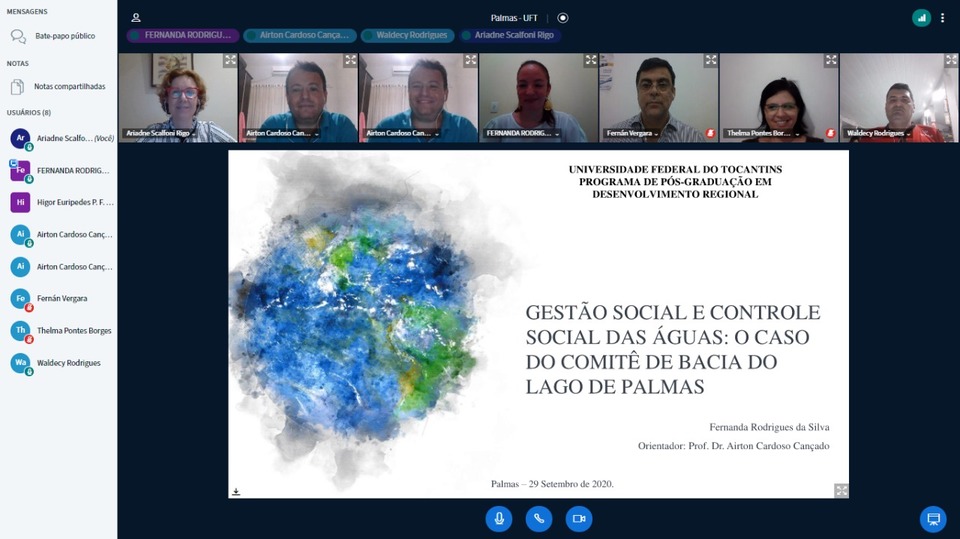Click the presentation screen button at bottom right
The height and width of the screenshot is (539, 960).
click(x=932, y=519)
